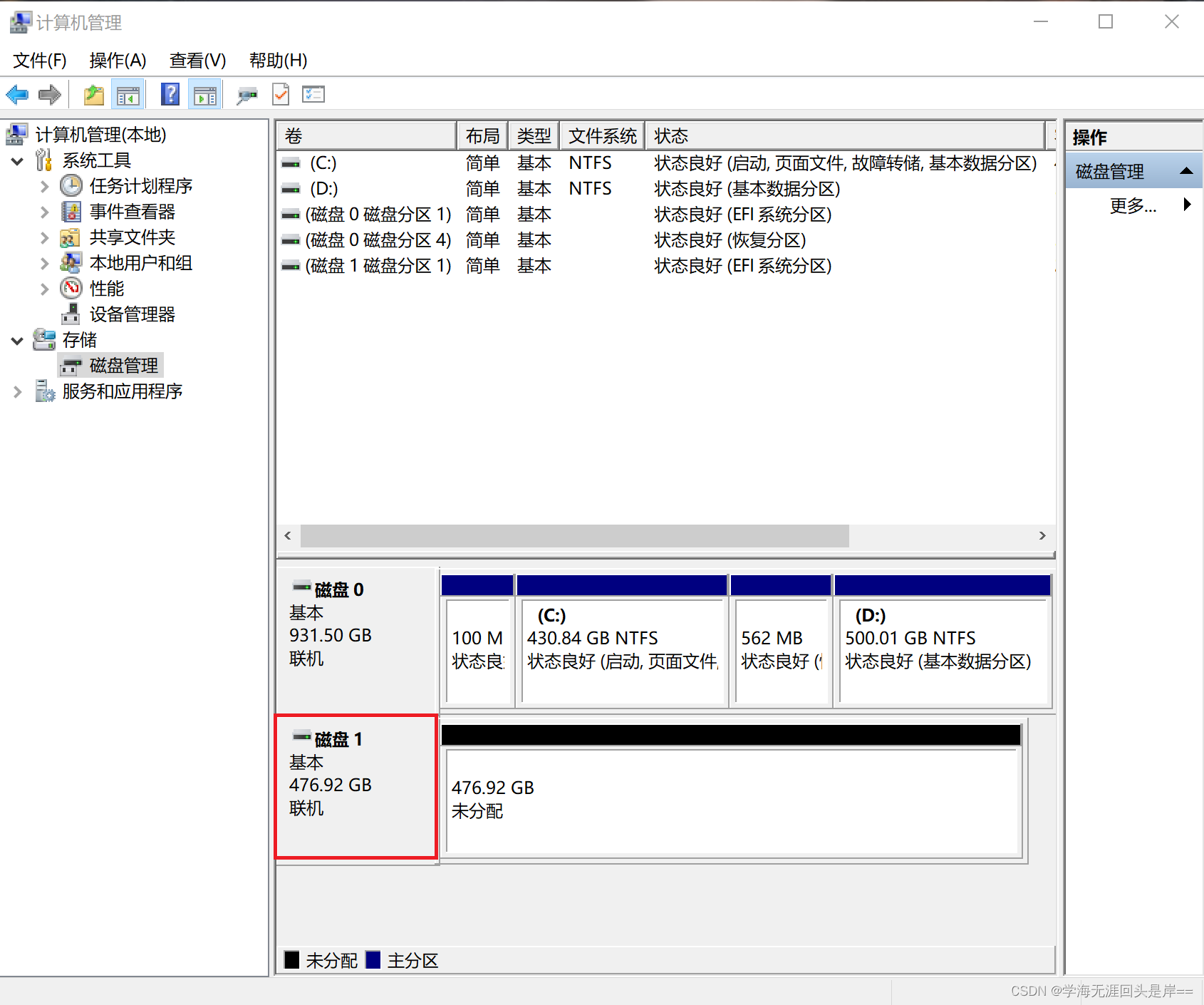1204x1005 pixels.
Task: Toggle the show/hide action pane icon
Action: 205,94
